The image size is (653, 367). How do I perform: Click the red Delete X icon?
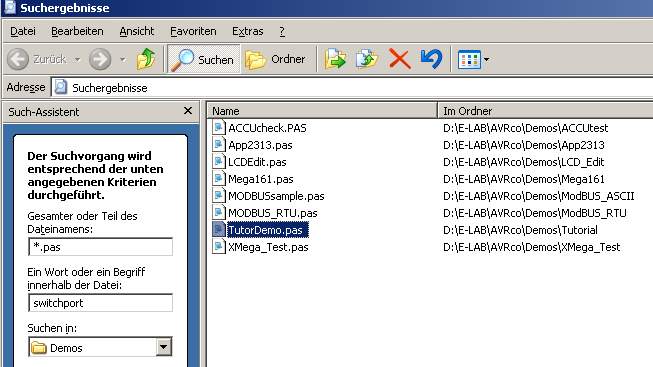coord(399,59)
